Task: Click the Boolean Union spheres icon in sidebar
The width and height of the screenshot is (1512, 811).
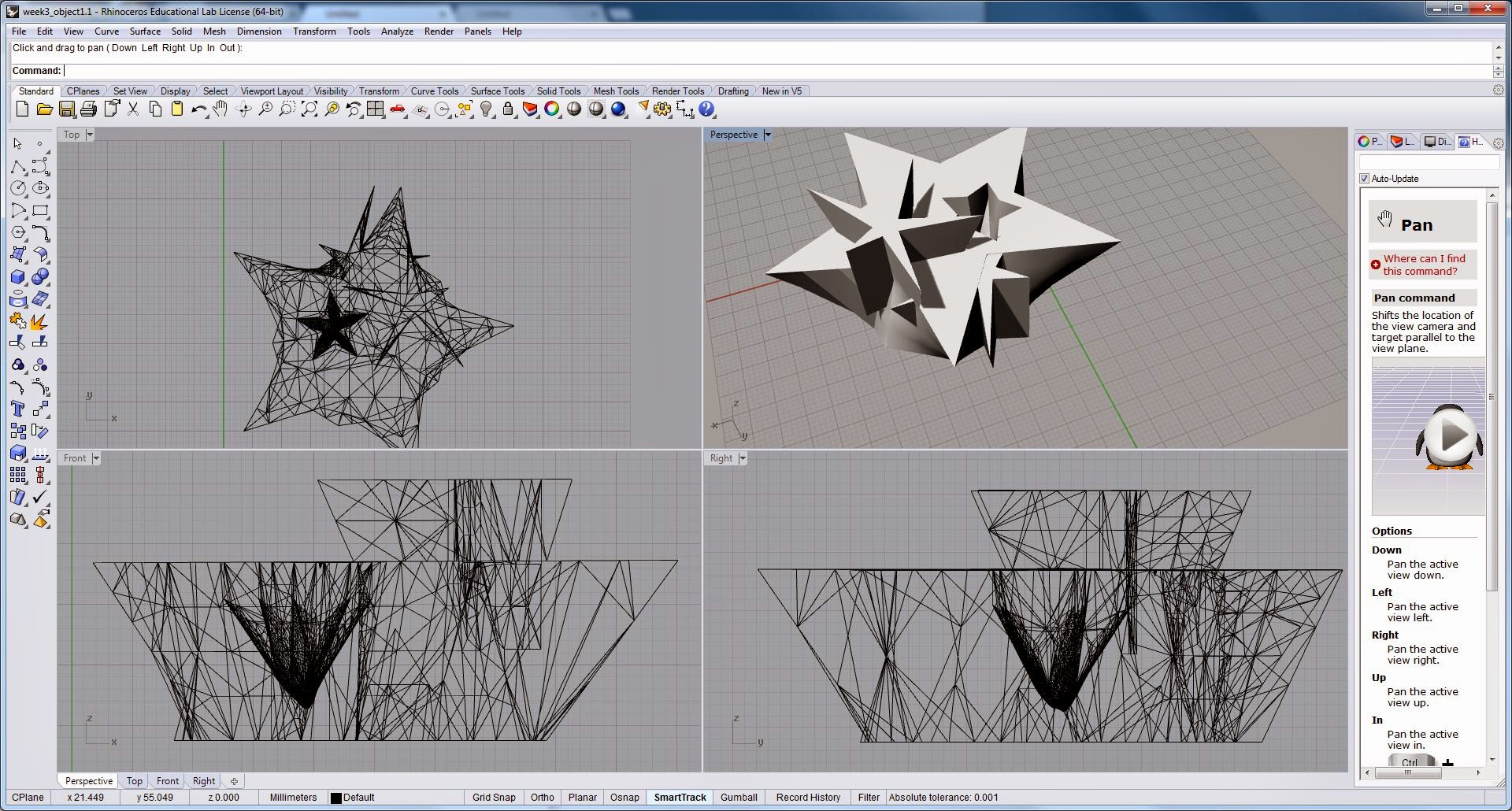Action: [x=39, y=277]
